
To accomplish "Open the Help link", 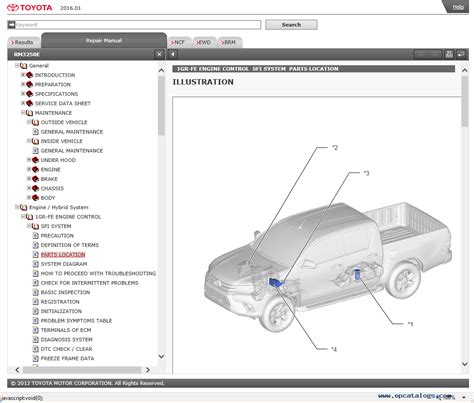I will click(458, 7).
